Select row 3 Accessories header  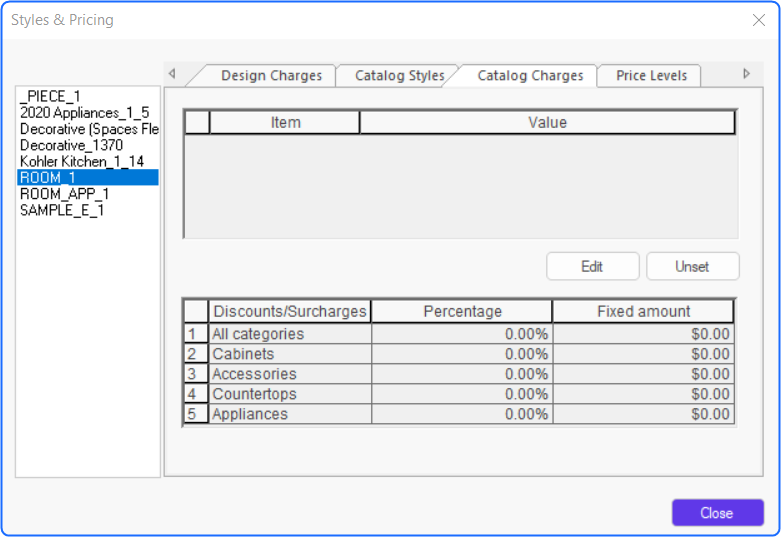pyautogui.click(x=196, y=374)
